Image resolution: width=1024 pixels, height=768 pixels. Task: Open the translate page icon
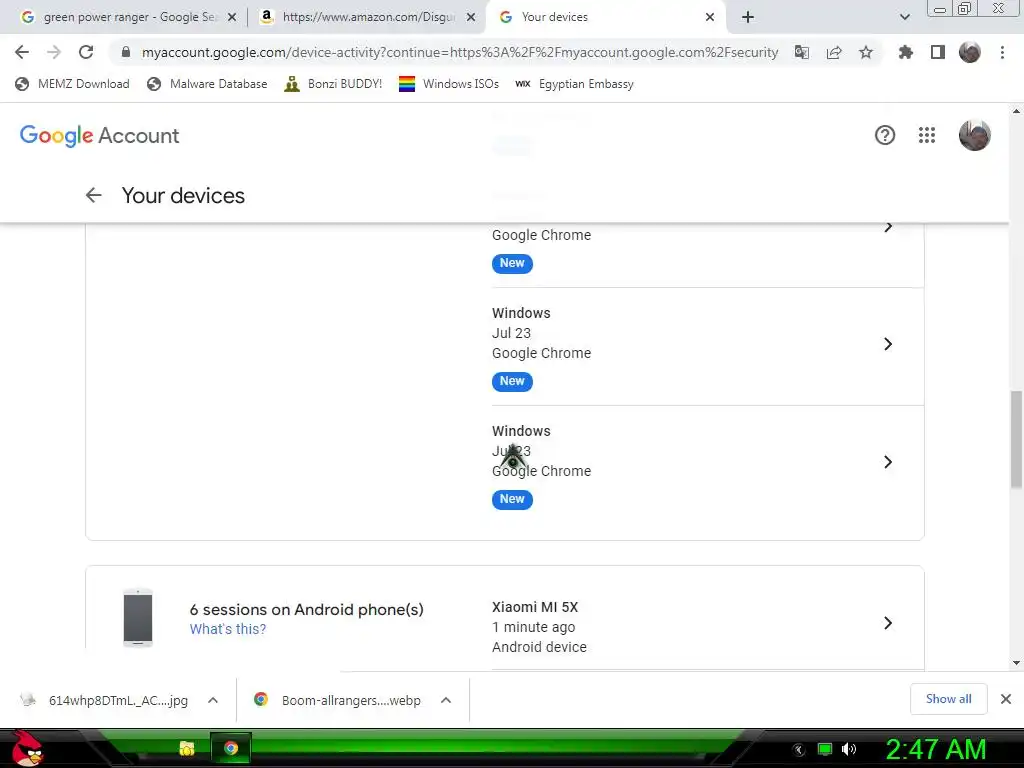coord(802,52)
